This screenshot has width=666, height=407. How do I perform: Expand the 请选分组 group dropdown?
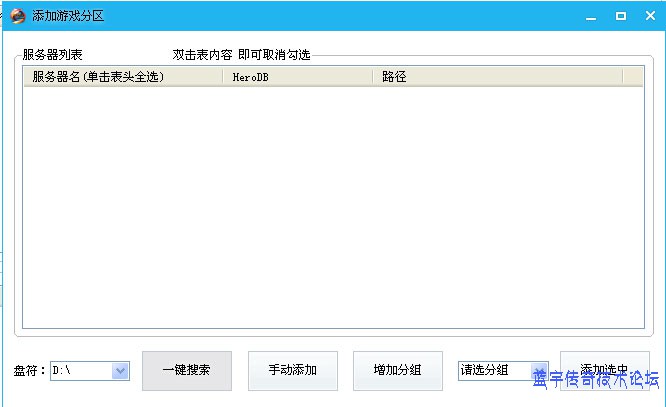point(539,370)
